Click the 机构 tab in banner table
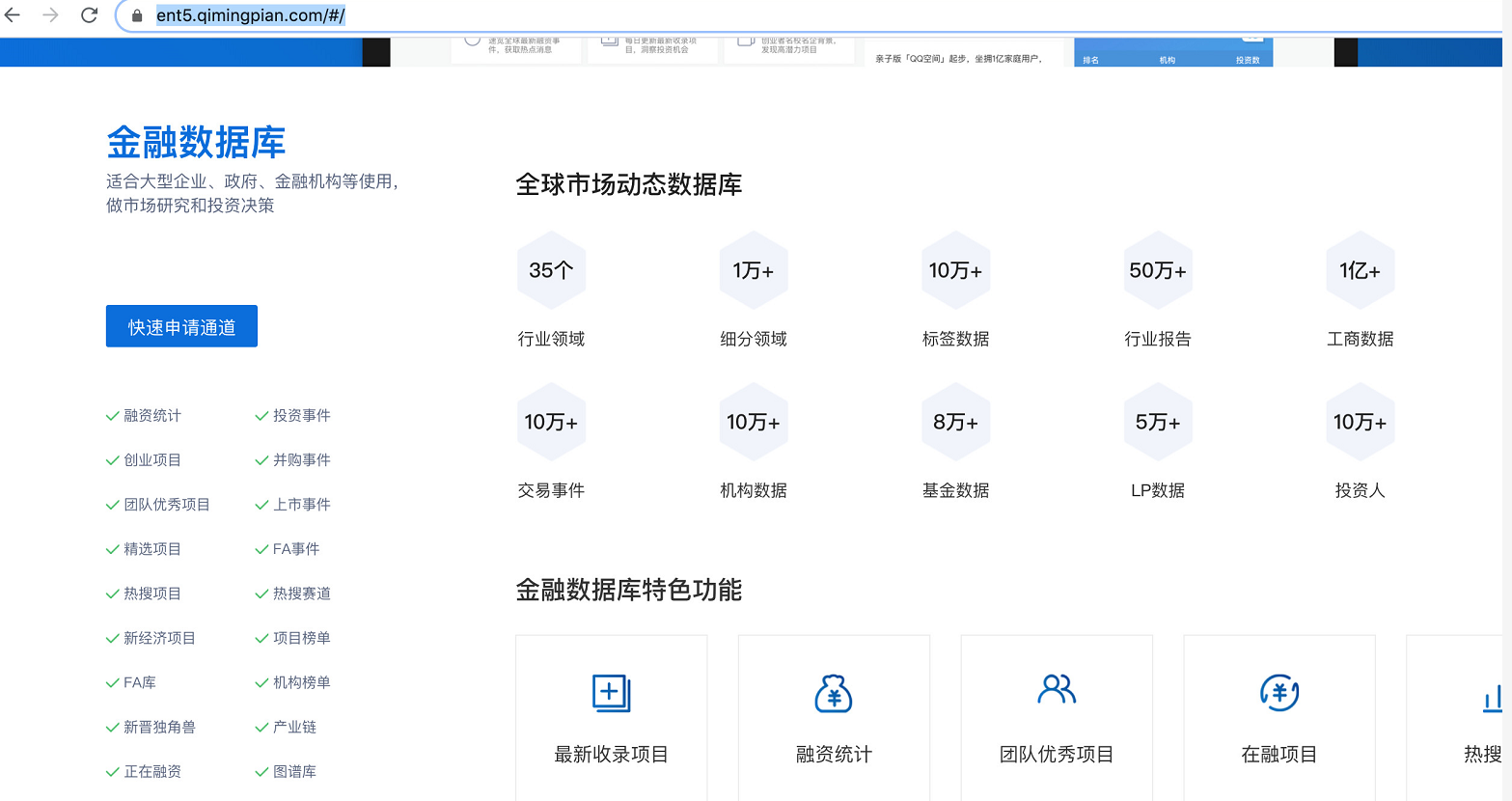This screenshot has width=1512, height=801. [x=1168, y=60]
